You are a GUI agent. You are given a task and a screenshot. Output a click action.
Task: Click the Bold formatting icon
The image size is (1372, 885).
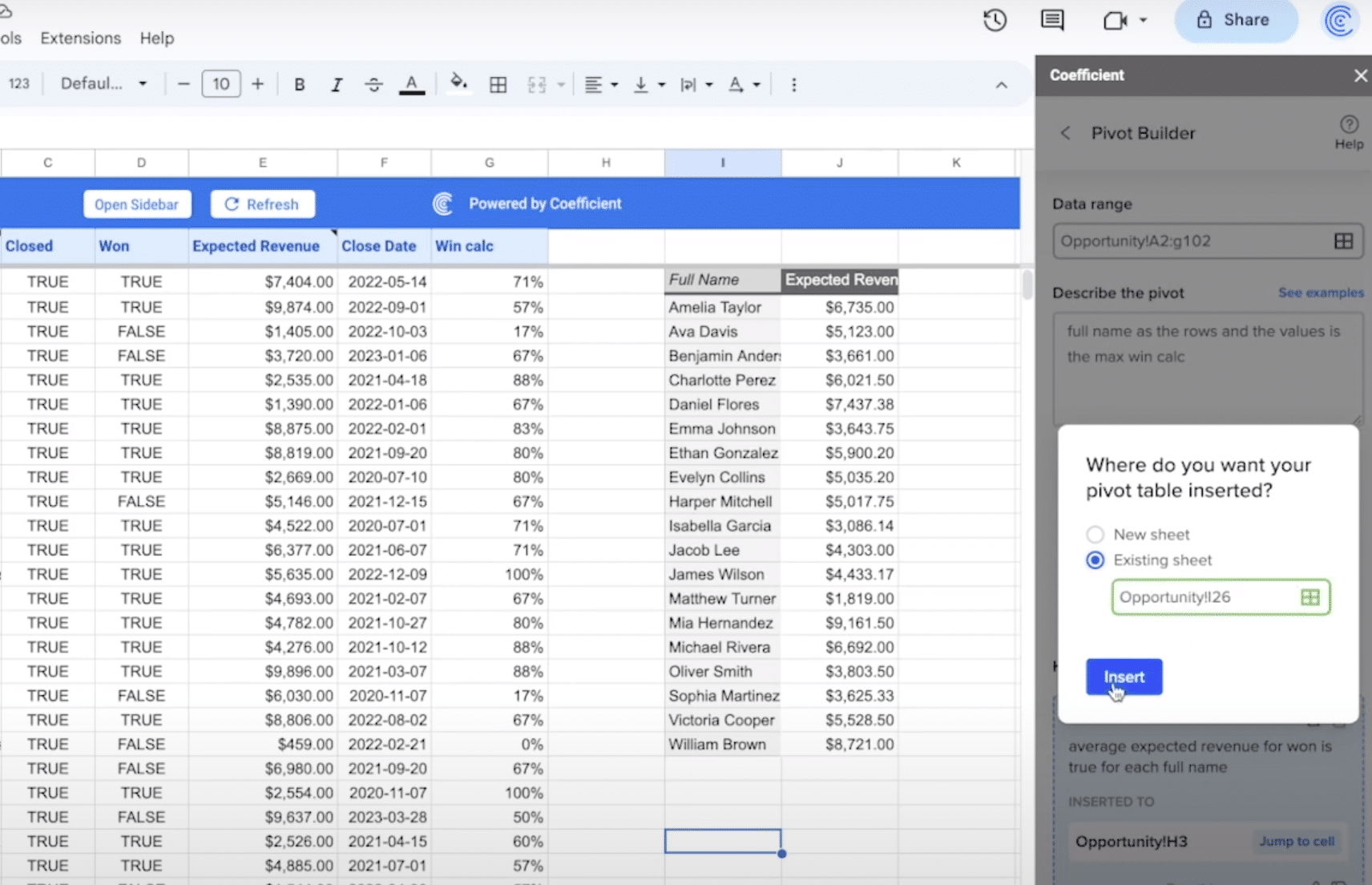point(299,84)
